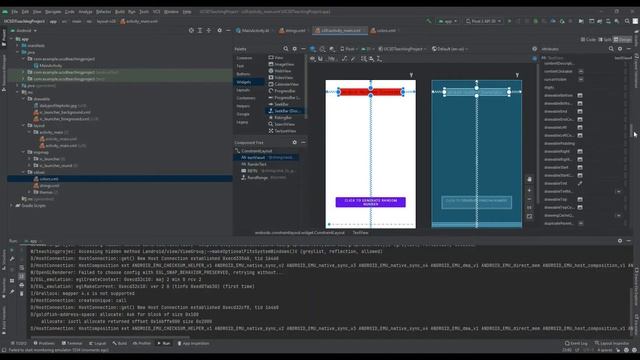Search attributes with magnifier icon
Screen dimensions: 640x360
tap(611, 49)
